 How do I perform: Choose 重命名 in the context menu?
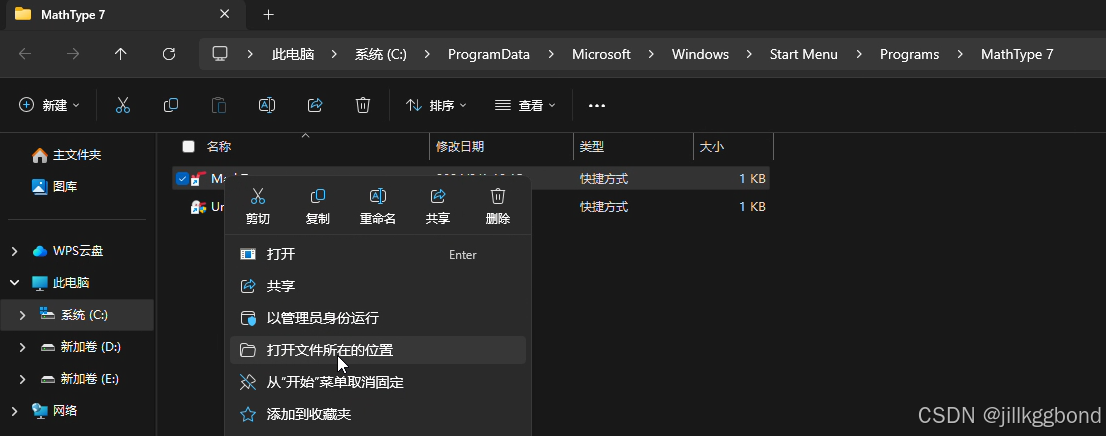(x=377, y=207)
